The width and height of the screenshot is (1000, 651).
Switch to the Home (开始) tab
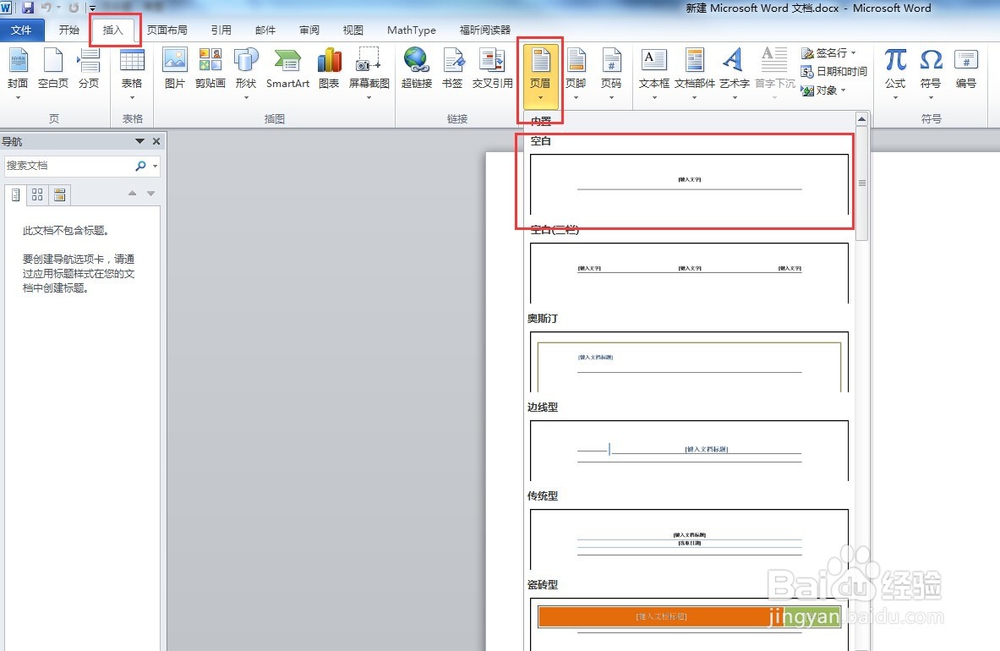(69, 30)
